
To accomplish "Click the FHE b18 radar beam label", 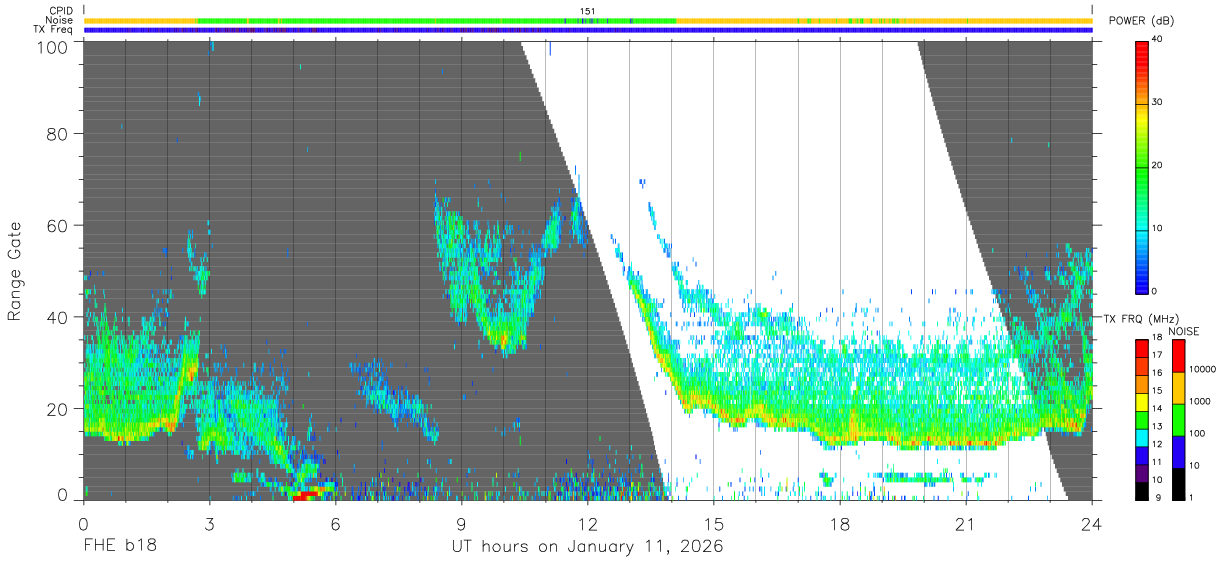I will (x=119, y=546).
